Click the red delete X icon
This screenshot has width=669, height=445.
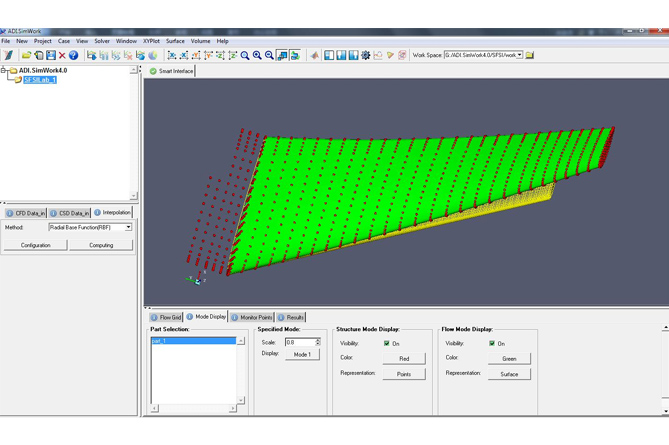pos(62,56)
